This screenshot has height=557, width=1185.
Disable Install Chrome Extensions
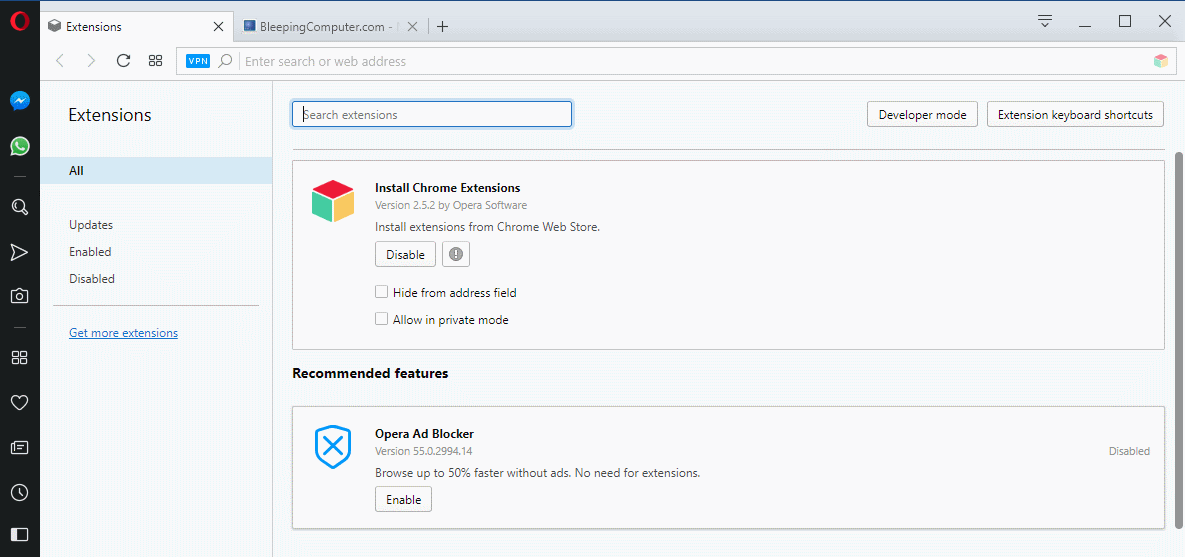[x=405, y=255]
